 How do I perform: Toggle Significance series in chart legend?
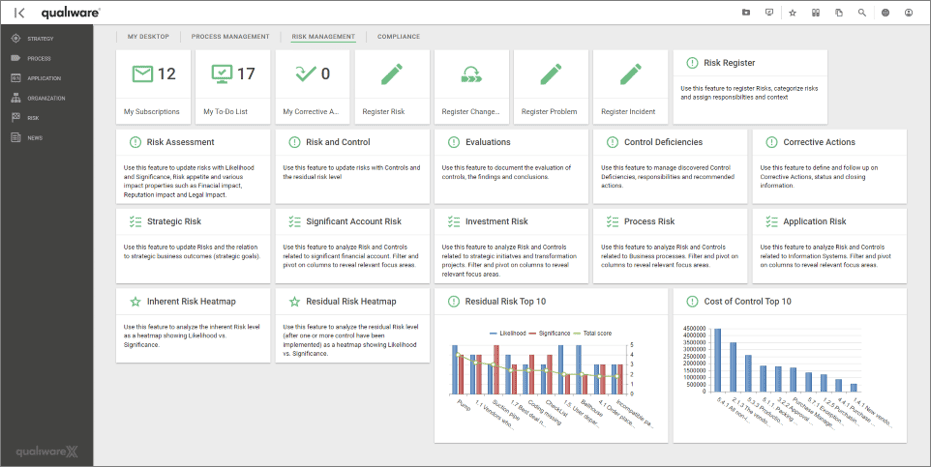coord(549,333)
